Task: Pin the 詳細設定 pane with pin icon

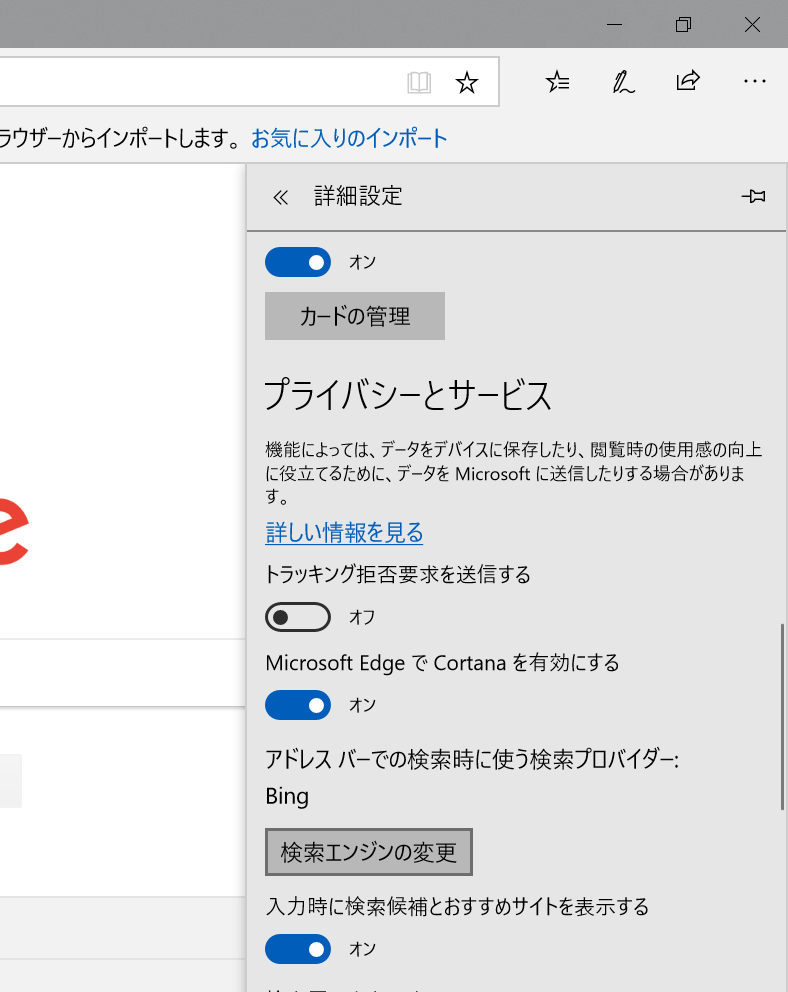Action: tap(753, 196)
